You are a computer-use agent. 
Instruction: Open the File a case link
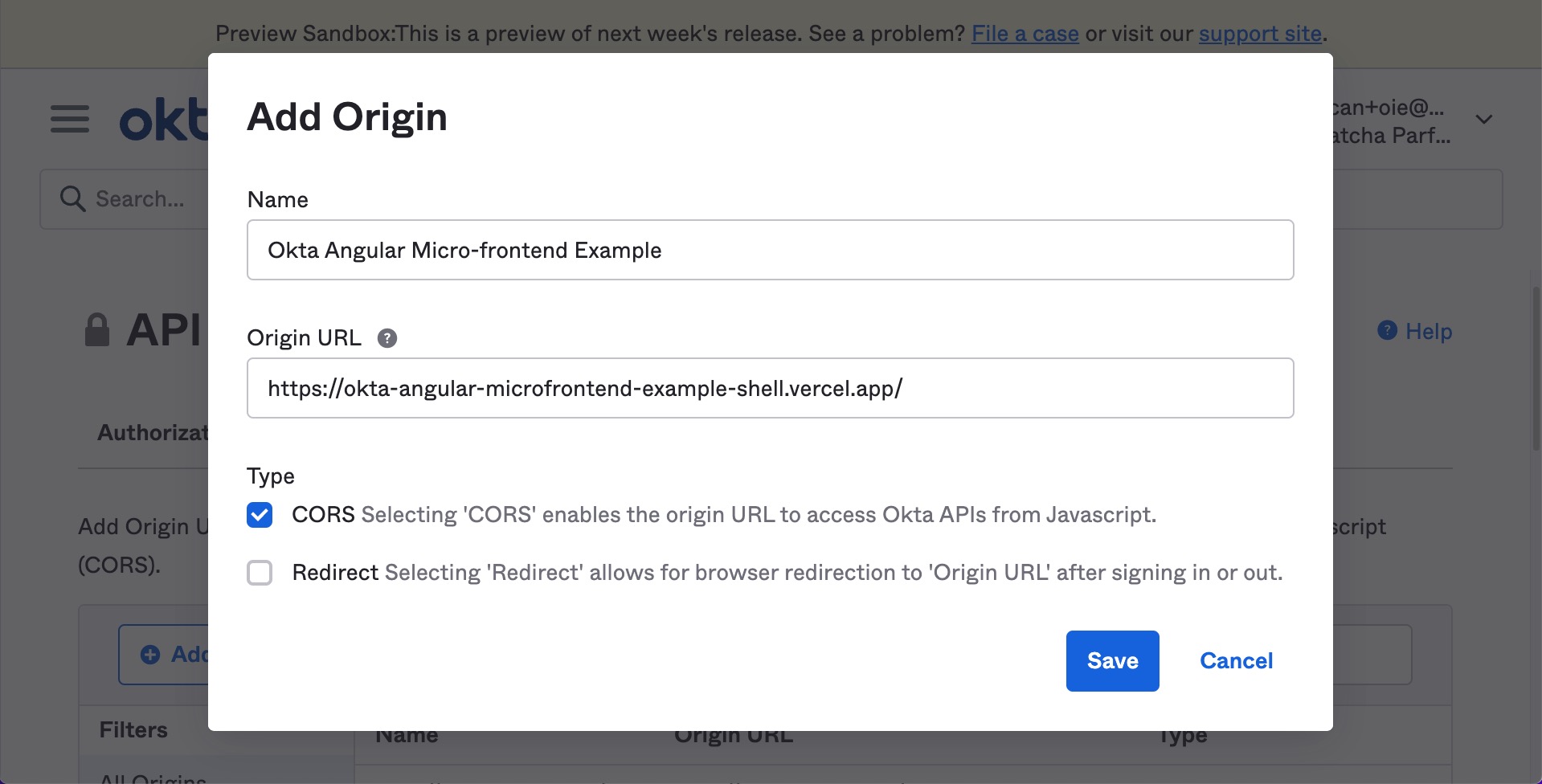click(x=1025, y=34)
